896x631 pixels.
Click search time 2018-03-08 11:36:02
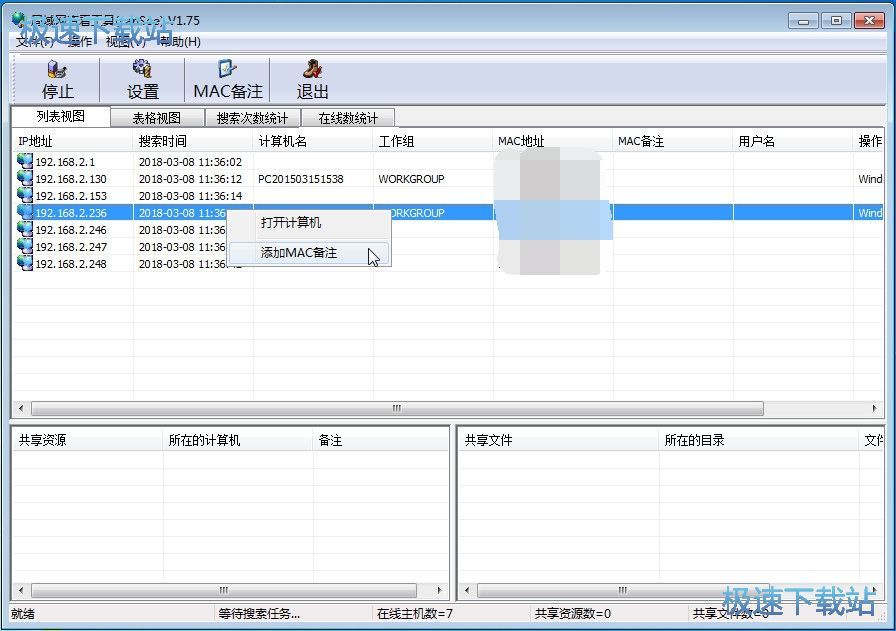pos(190,162)
